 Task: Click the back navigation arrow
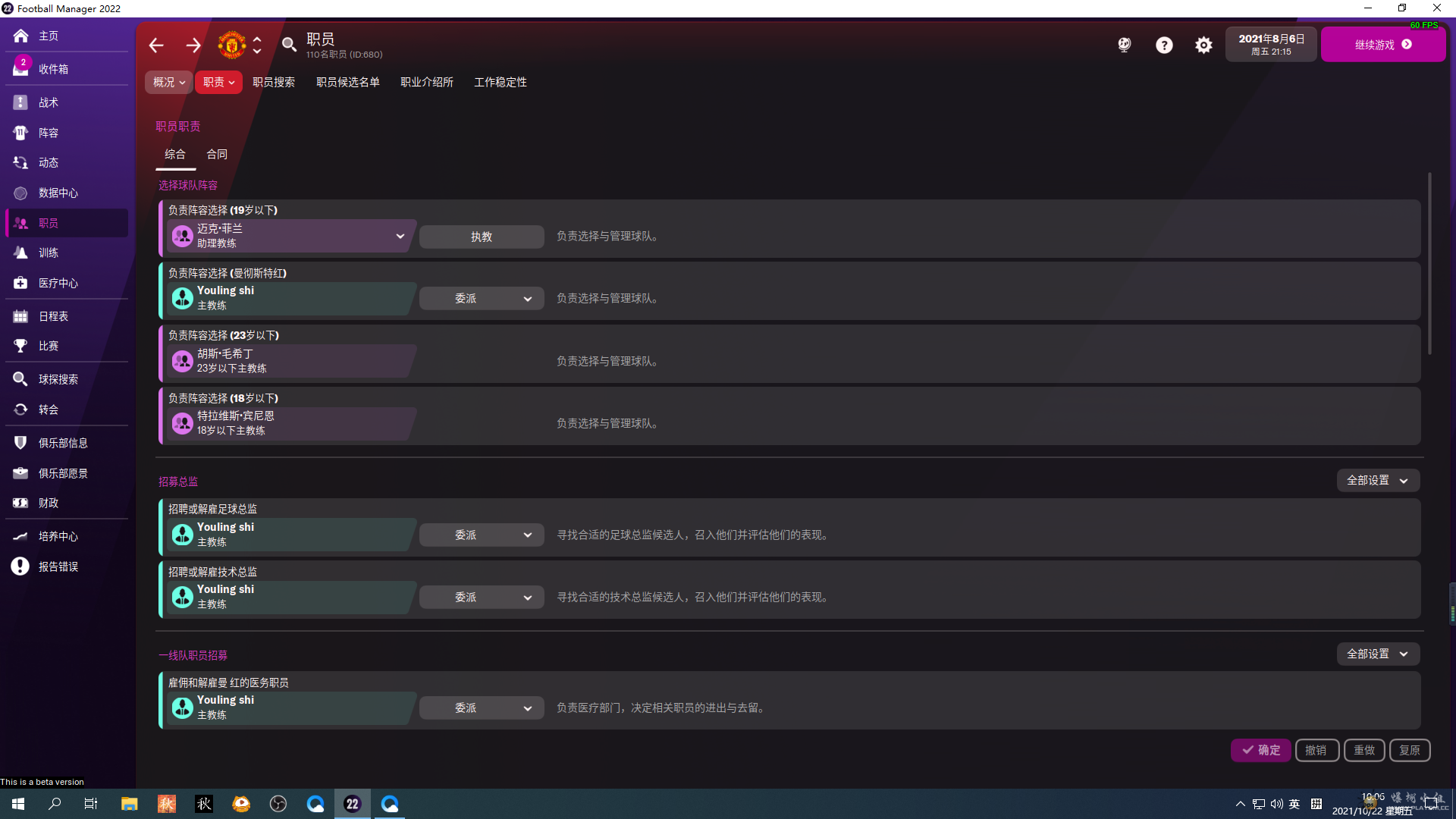(x=156, y=45)
